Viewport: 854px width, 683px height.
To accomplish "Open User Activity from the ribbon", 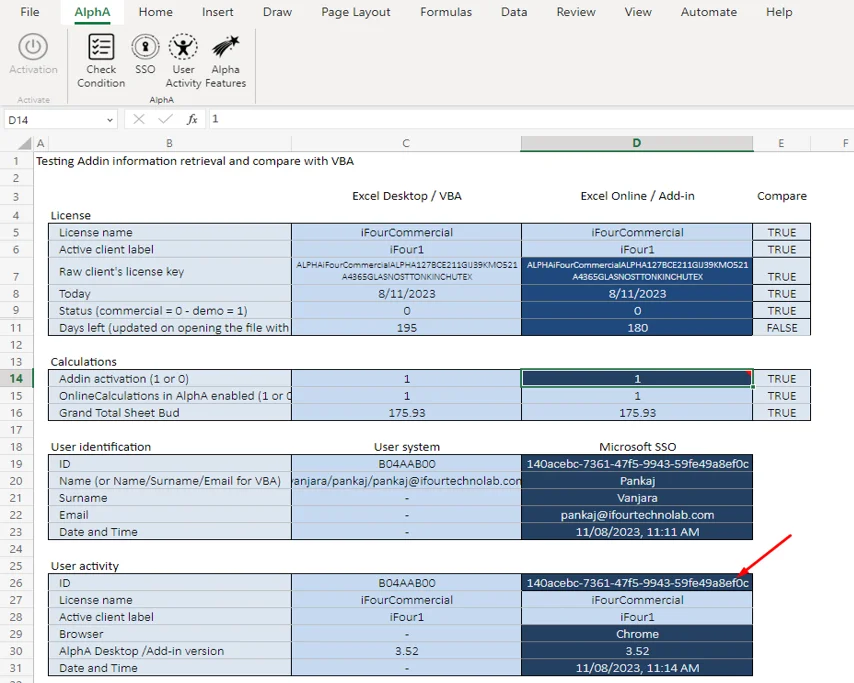I will click(x=183, y=60).
